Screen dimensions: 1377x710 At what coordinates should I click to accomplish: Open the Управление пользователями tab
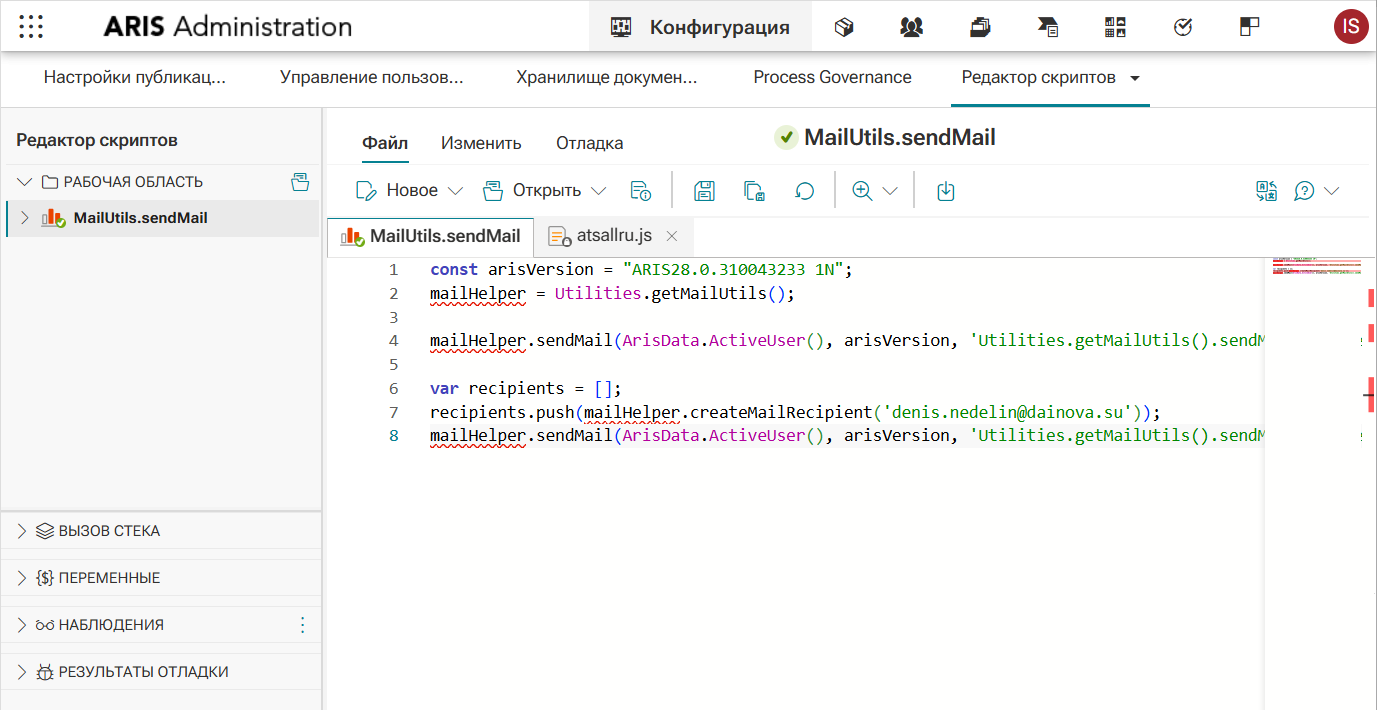(x=372, y=77)
